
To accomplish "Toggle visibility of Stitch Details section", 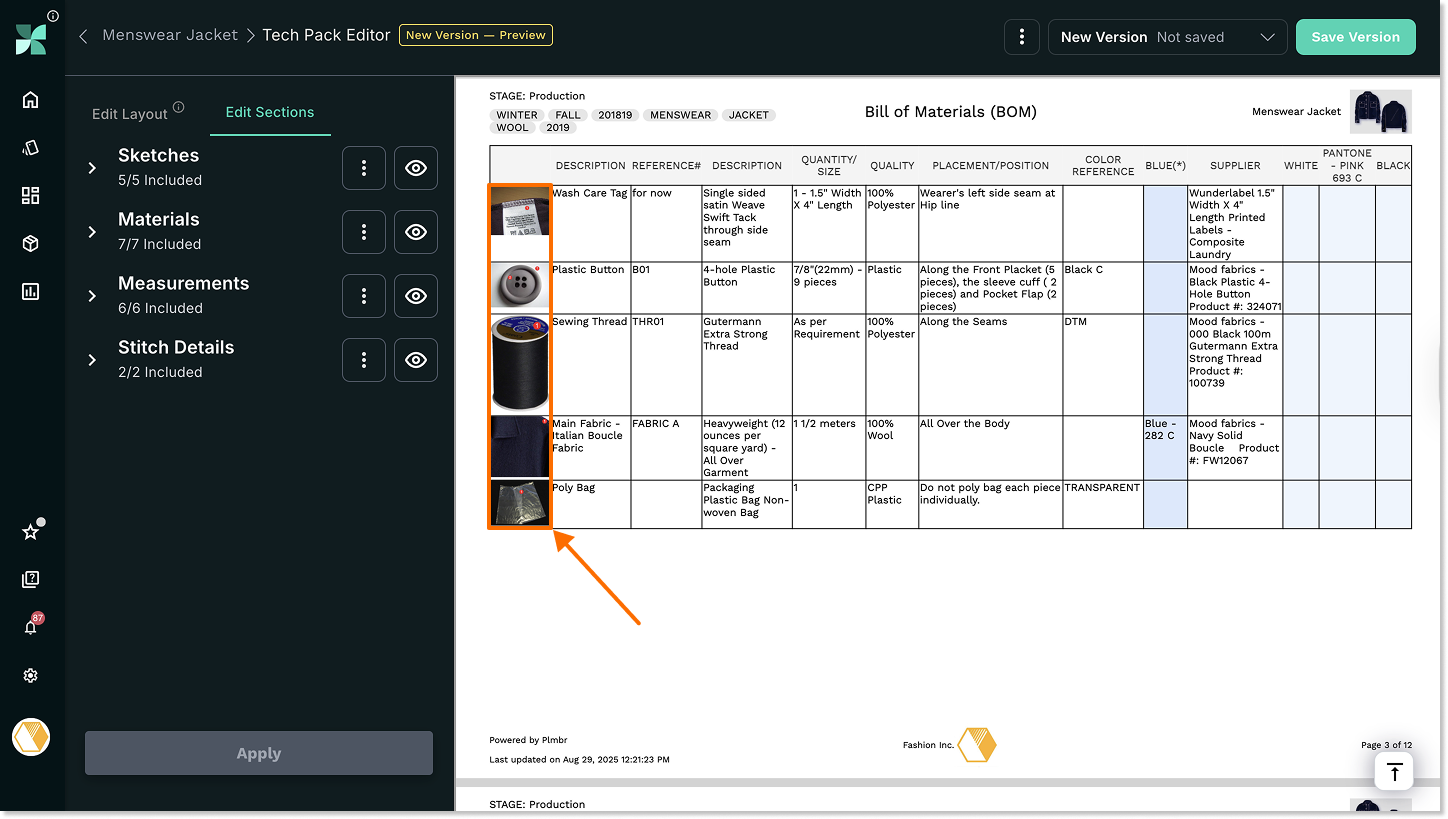I will [416, 360].
